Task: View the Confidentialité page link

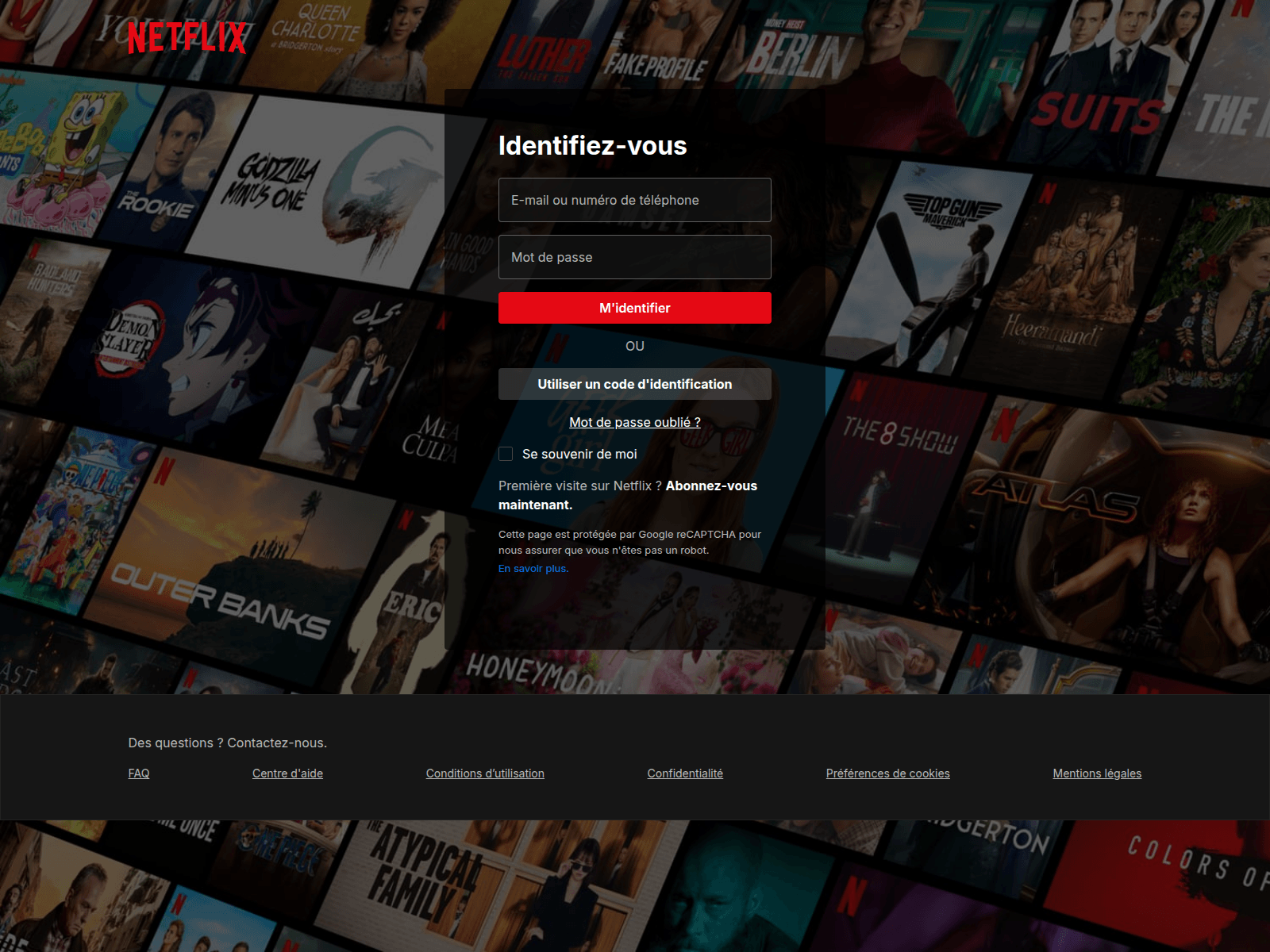Action: tap(685, 773)
